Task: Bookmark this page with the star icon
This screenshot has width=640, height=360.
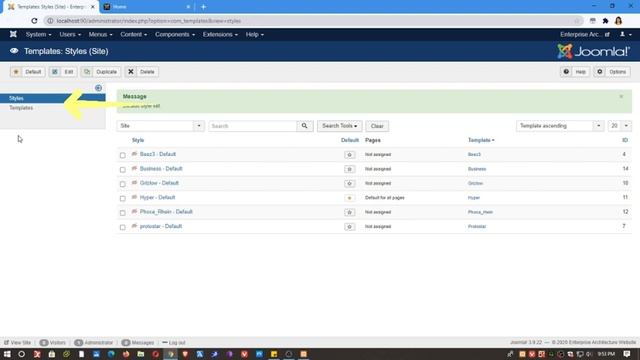Action: (x=577, y=21)
